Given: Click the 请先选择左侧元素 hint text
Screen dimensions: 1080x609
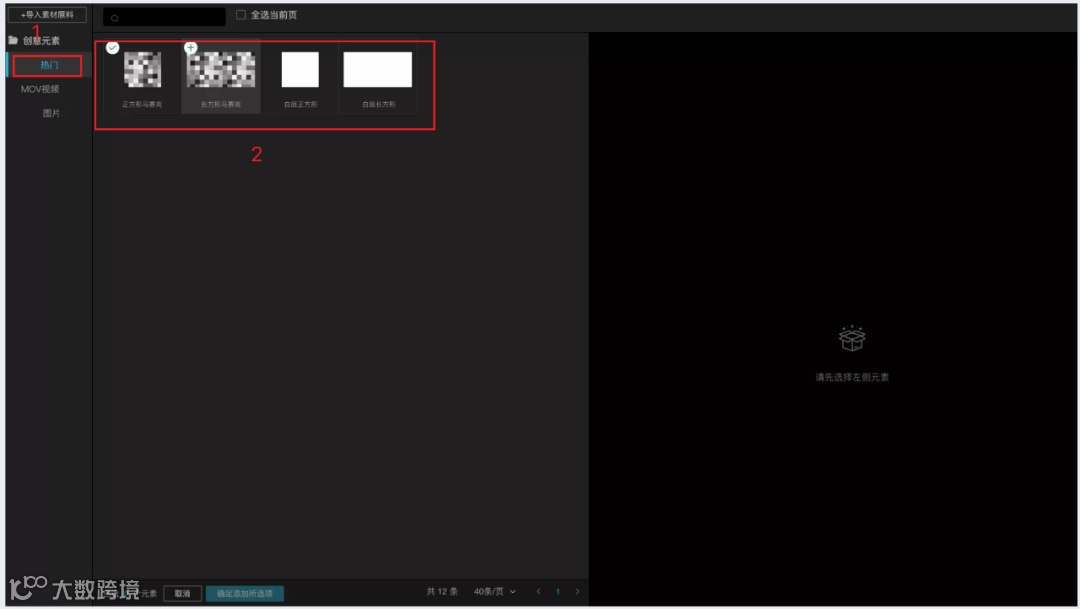Looking at the screenshot, I should [852, 377].
